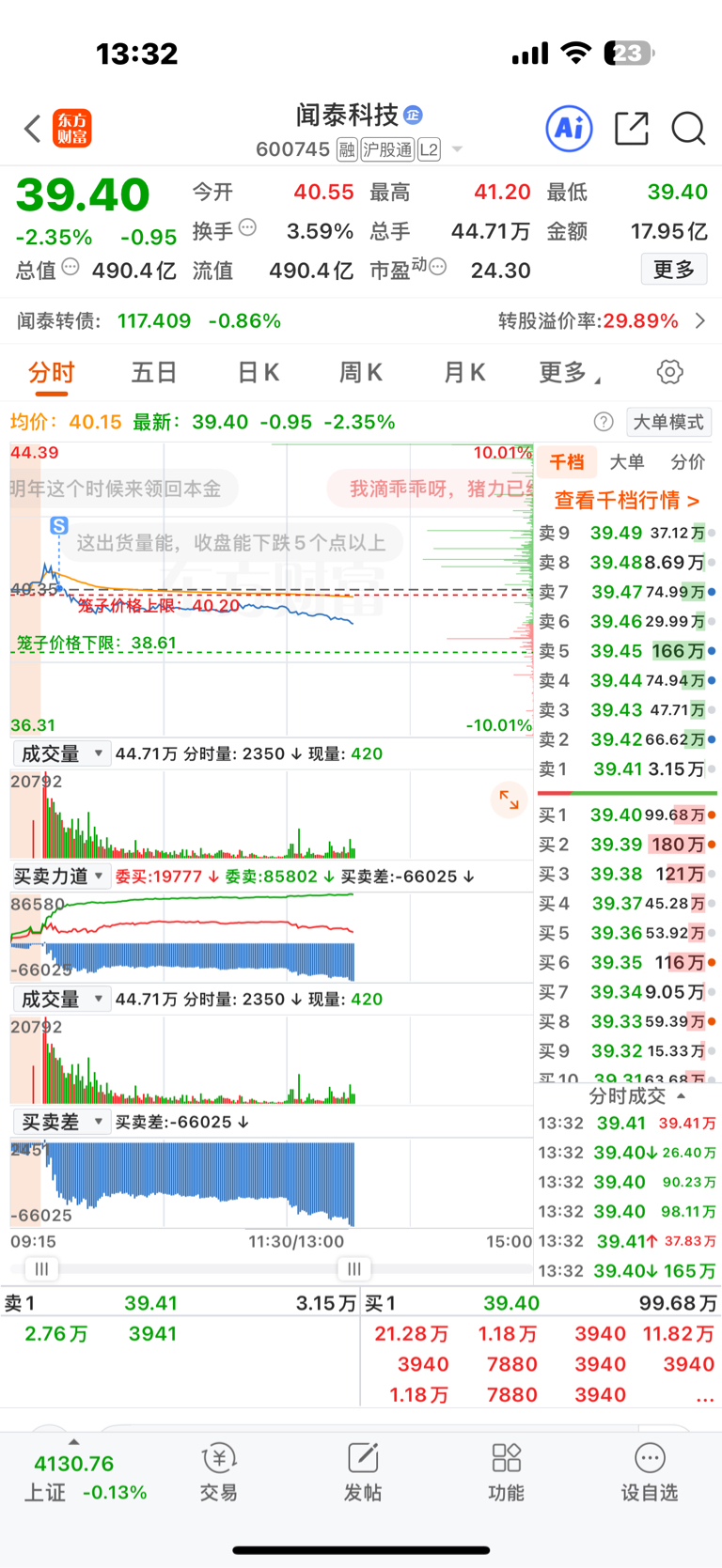
Task: Open 设自选 icon in bottom bar
Action: (x=650, y=1472)
